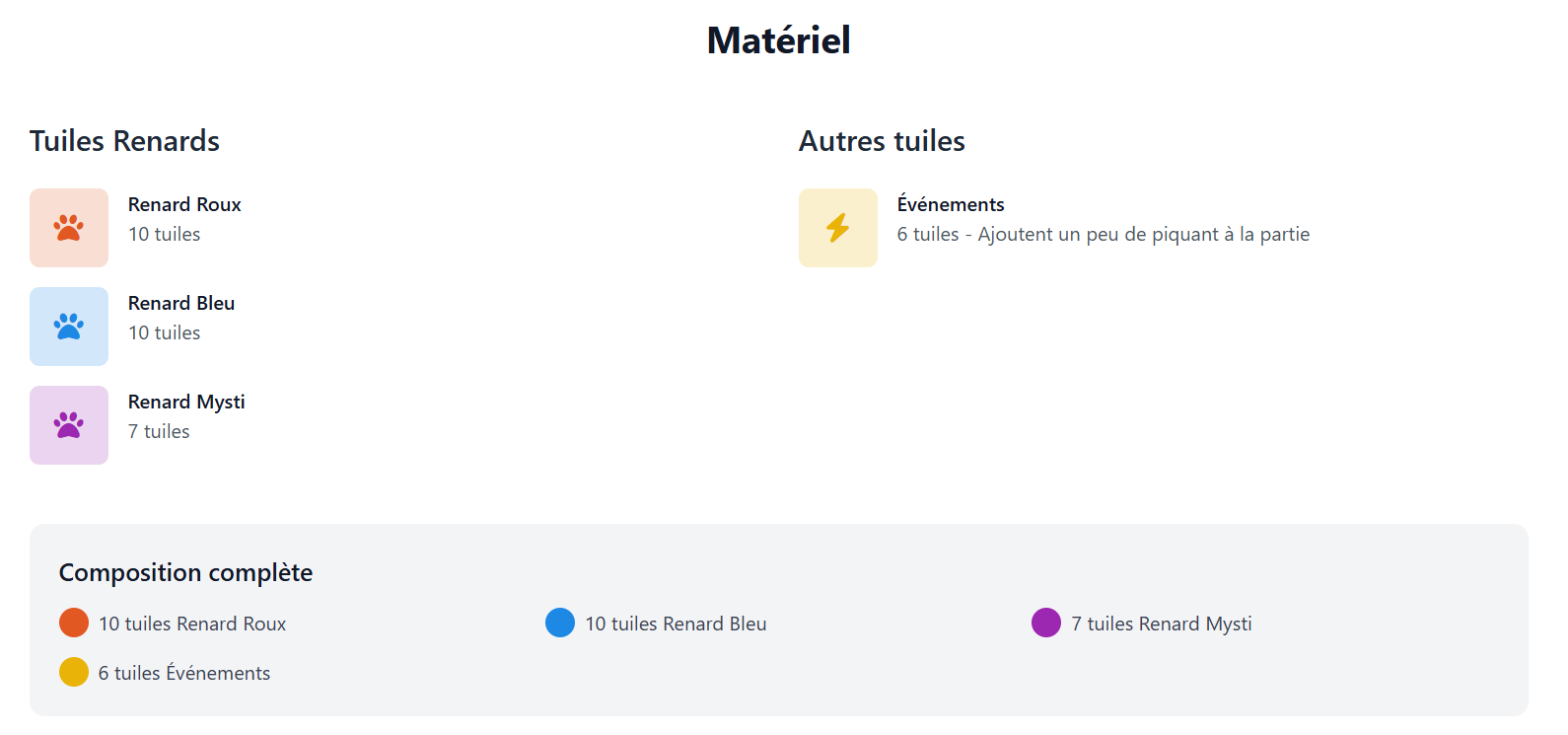Click the orange Renard Roux paw icon

point(69,228)
